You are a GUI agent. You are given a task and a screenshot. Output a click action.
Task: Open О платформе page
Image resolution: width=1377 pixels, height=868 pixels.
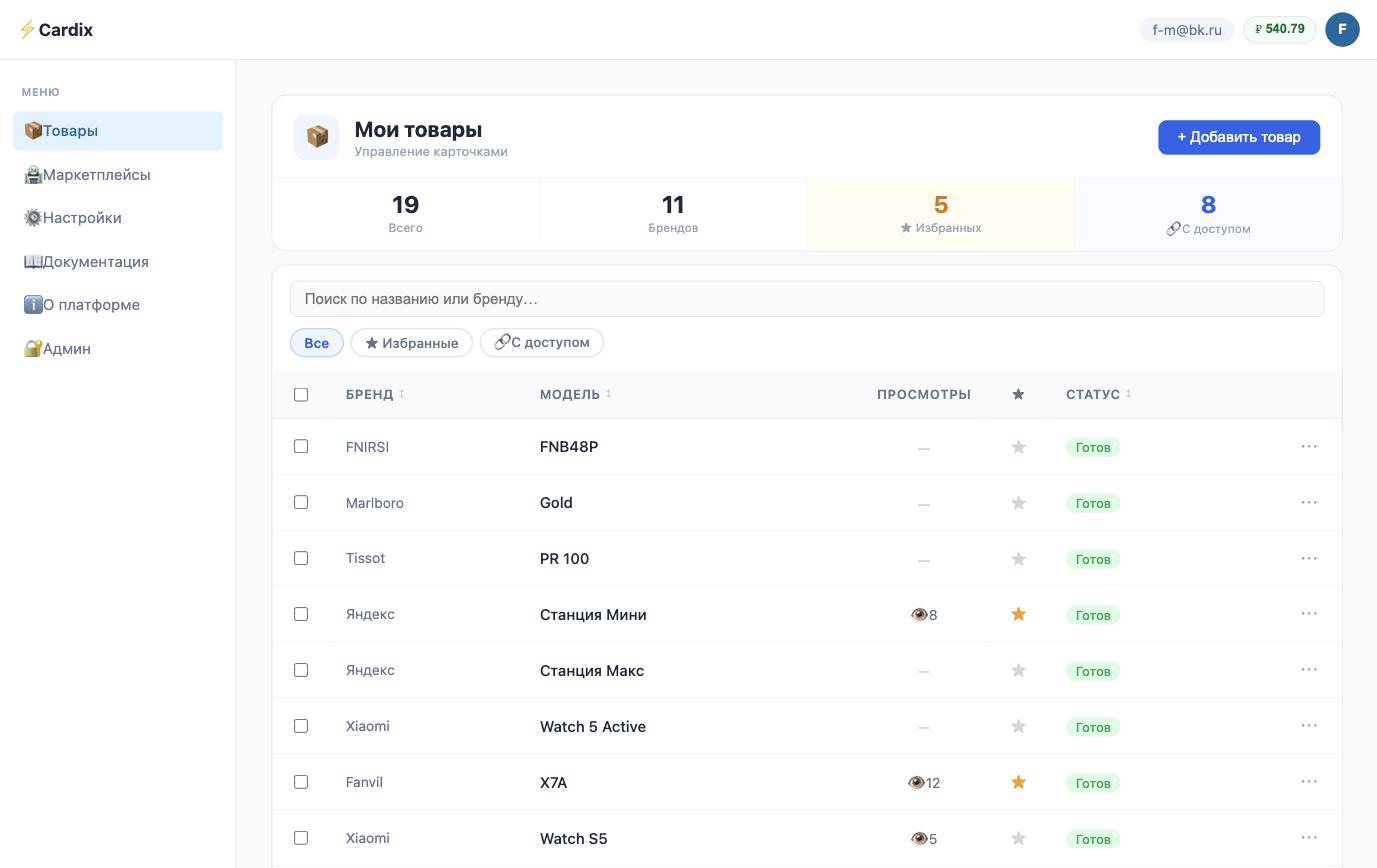pos(117,305)
